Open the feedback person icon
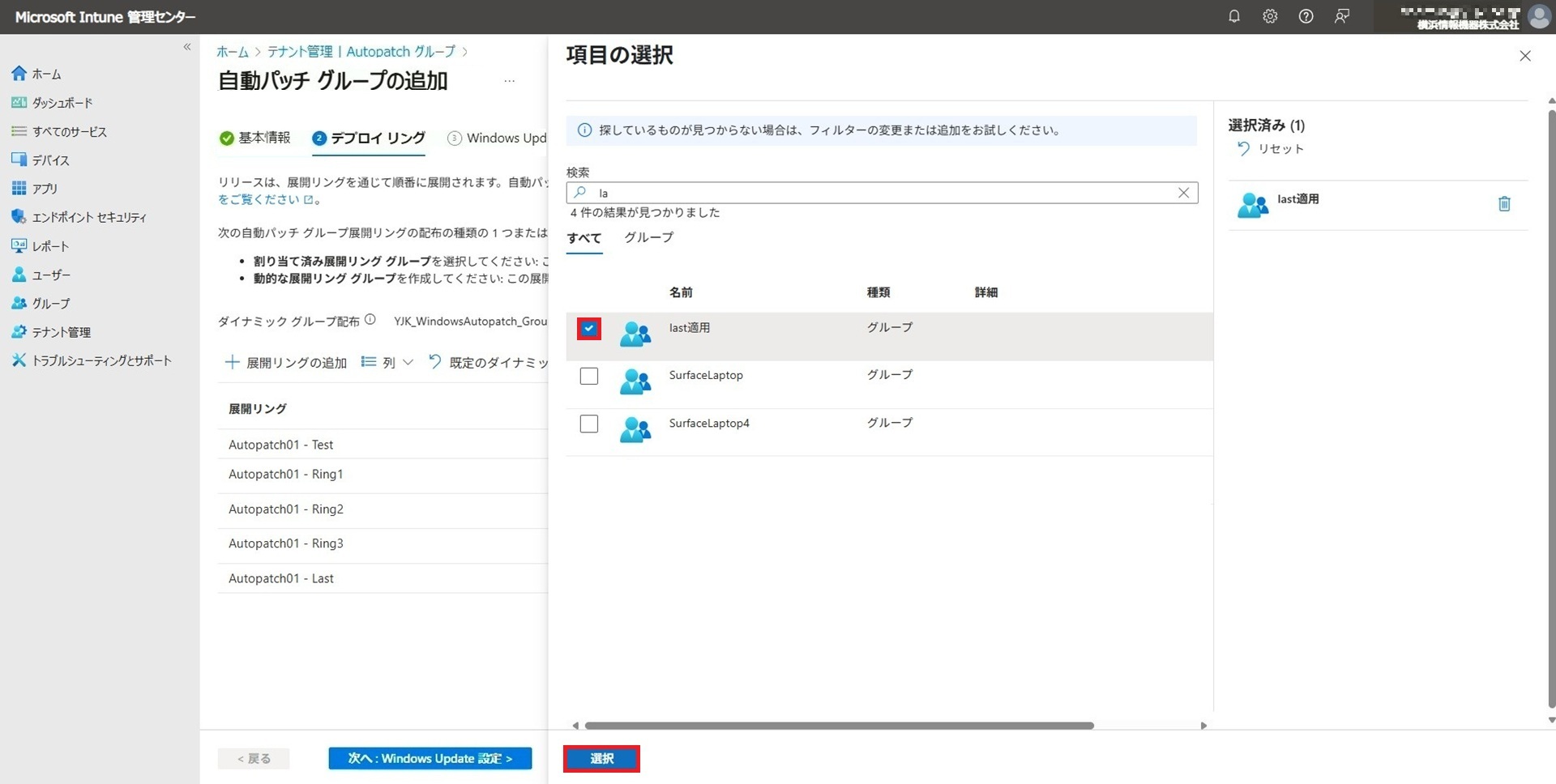Image resolution: width=1556 pixels, height=784 pixels. click(1342, 16)
